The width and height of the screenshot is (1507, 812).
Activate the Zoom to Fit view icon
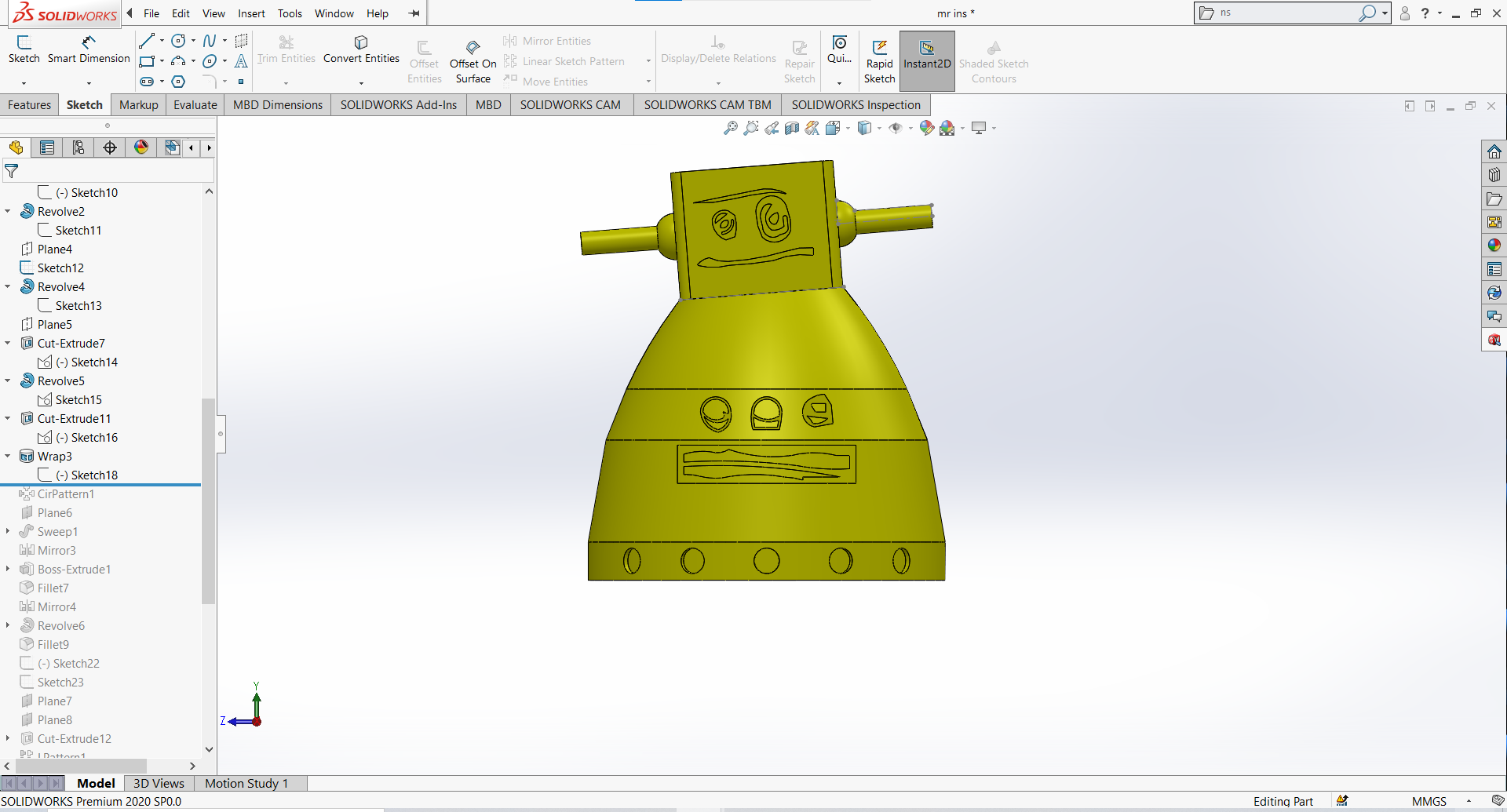coord(731,128)
